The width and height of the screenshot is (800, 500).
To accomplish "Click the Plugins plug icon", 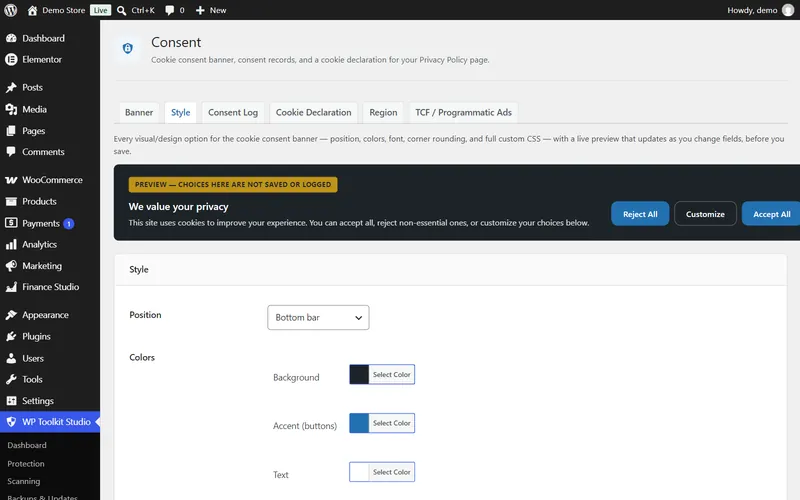I will (11, 337).
